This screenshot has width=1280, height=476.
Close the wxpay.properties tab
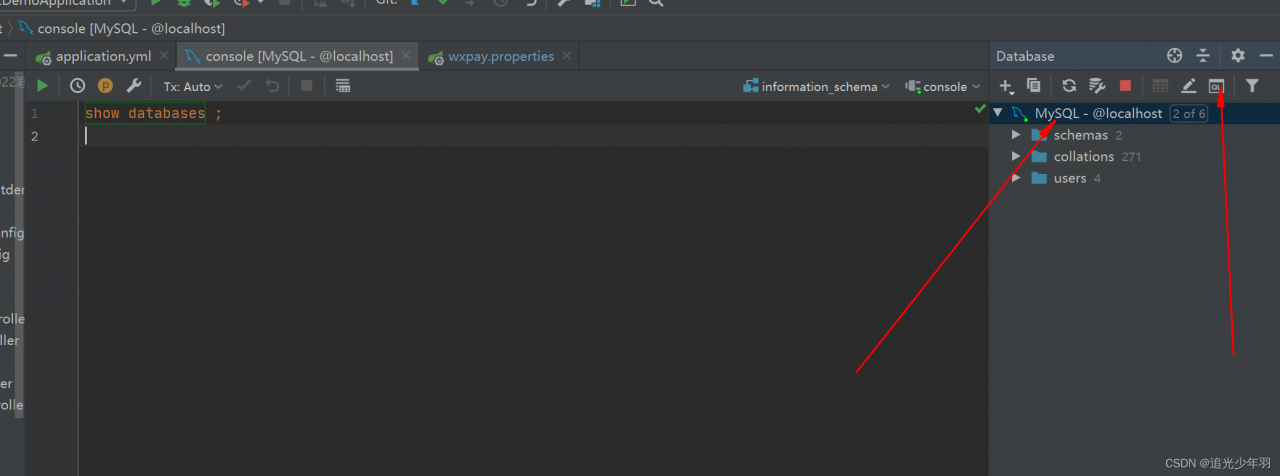click(566, 57)
